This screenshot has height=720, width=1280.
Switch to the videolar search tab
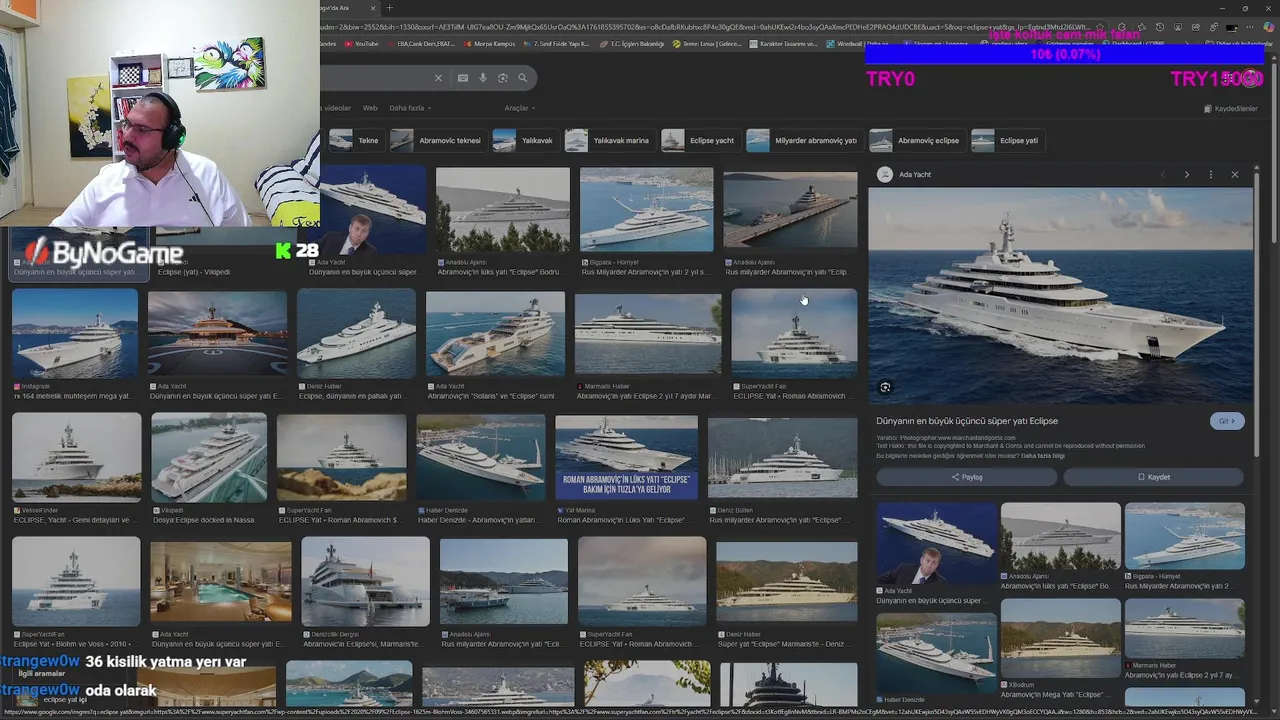(337, 108)
